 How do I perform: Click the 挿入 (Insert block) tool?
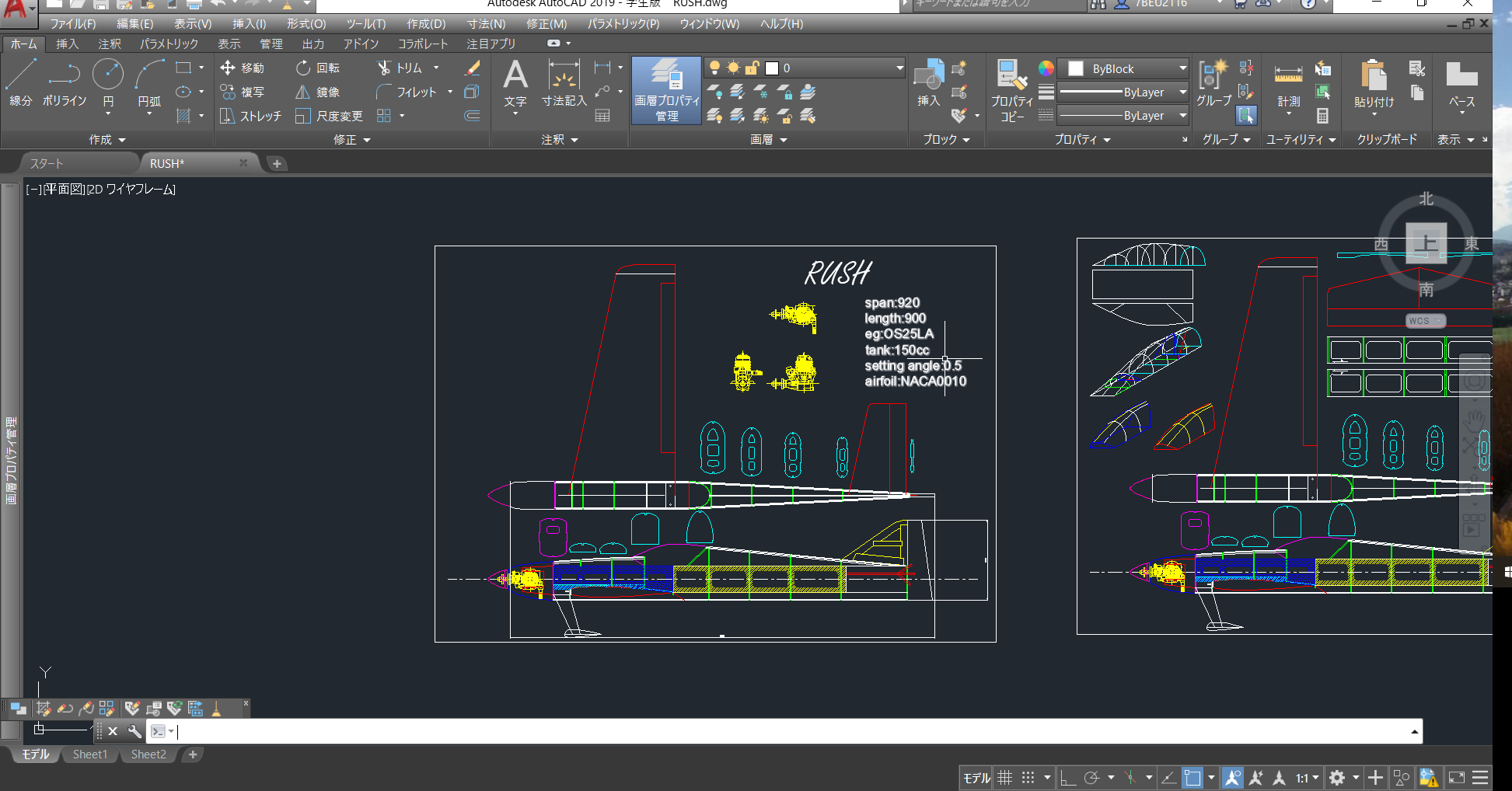tap(928, 83)
